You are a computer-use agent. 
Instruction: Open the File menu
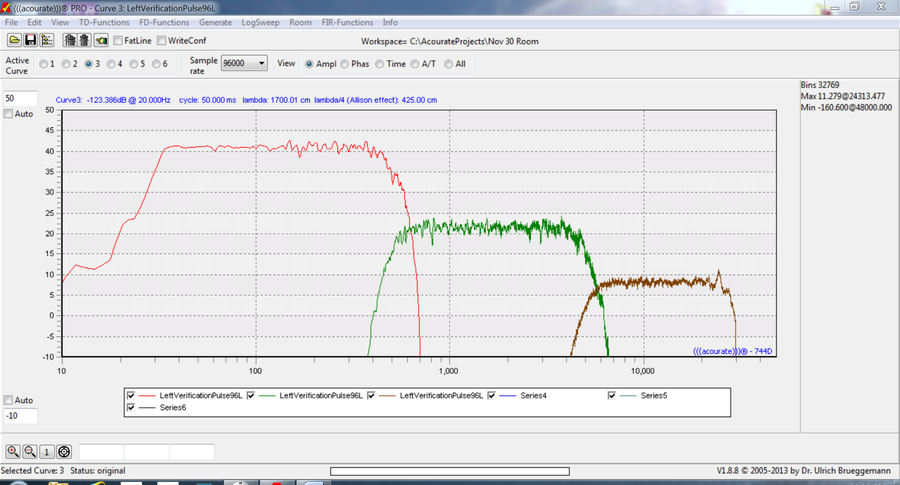pyautogui.click(x=11, y=22)
